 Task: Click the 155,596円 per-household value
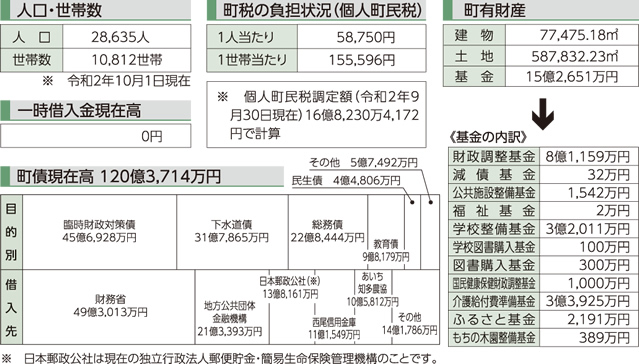tap(362, 60)
